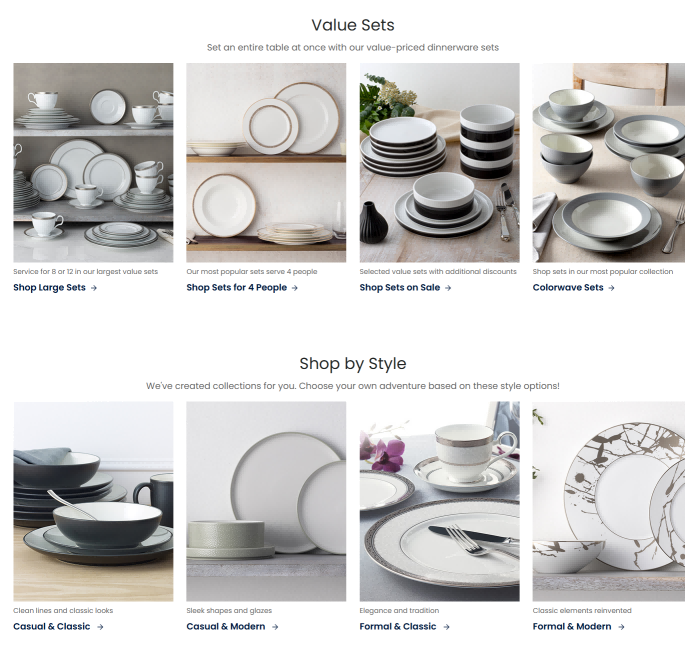Viewport: 685px width, 657px height.
Task: Click the arrow icon beside Formal & Classic
Action: click(x=446, y=627)
